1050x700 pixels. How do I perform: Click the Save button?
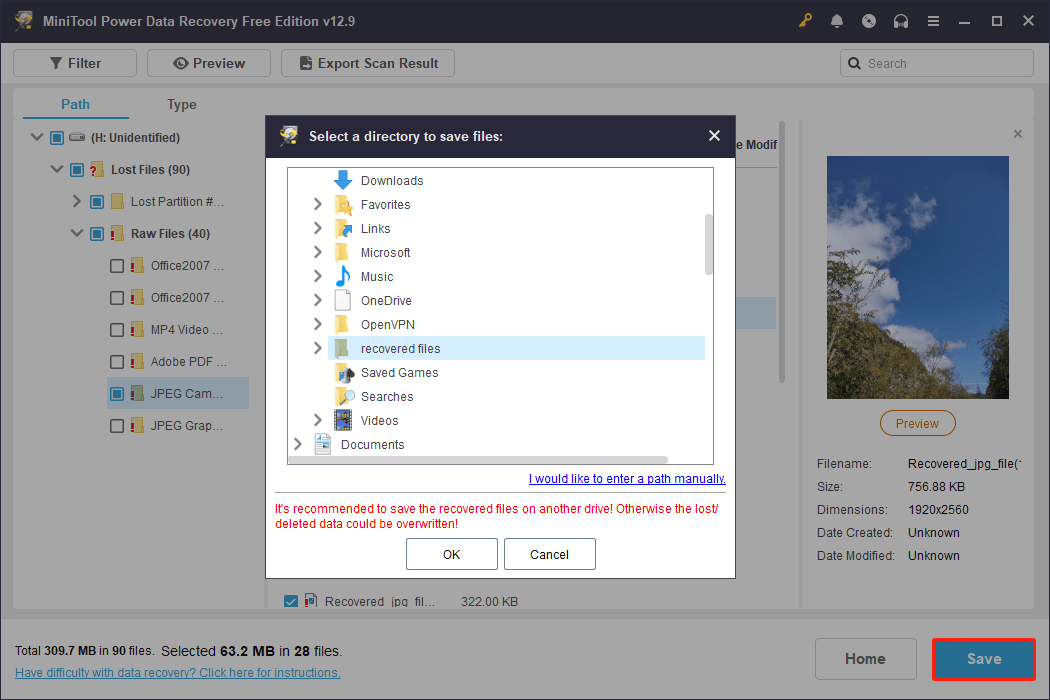pos(984,659)
